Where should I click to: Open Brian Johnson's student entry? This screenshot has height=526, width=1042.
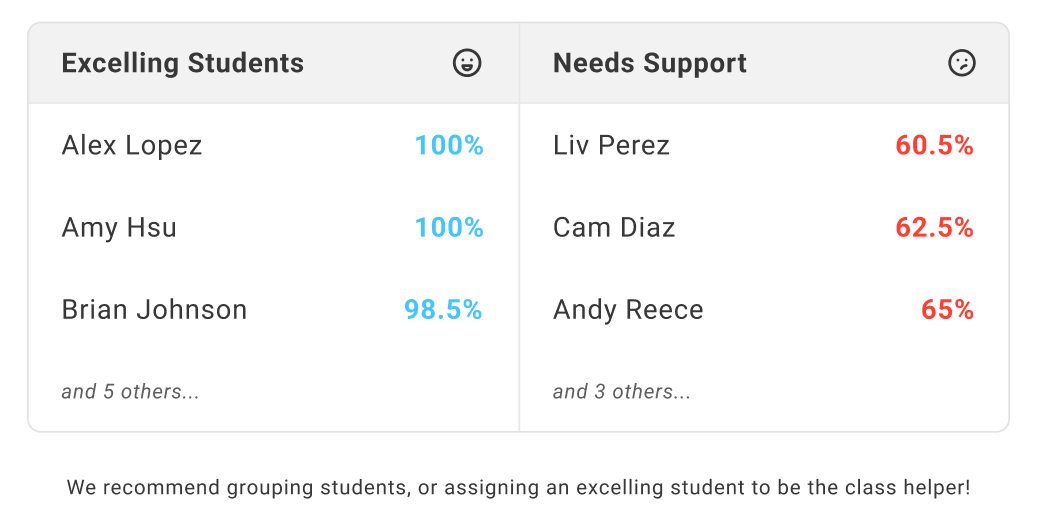[x=154, y=310]
